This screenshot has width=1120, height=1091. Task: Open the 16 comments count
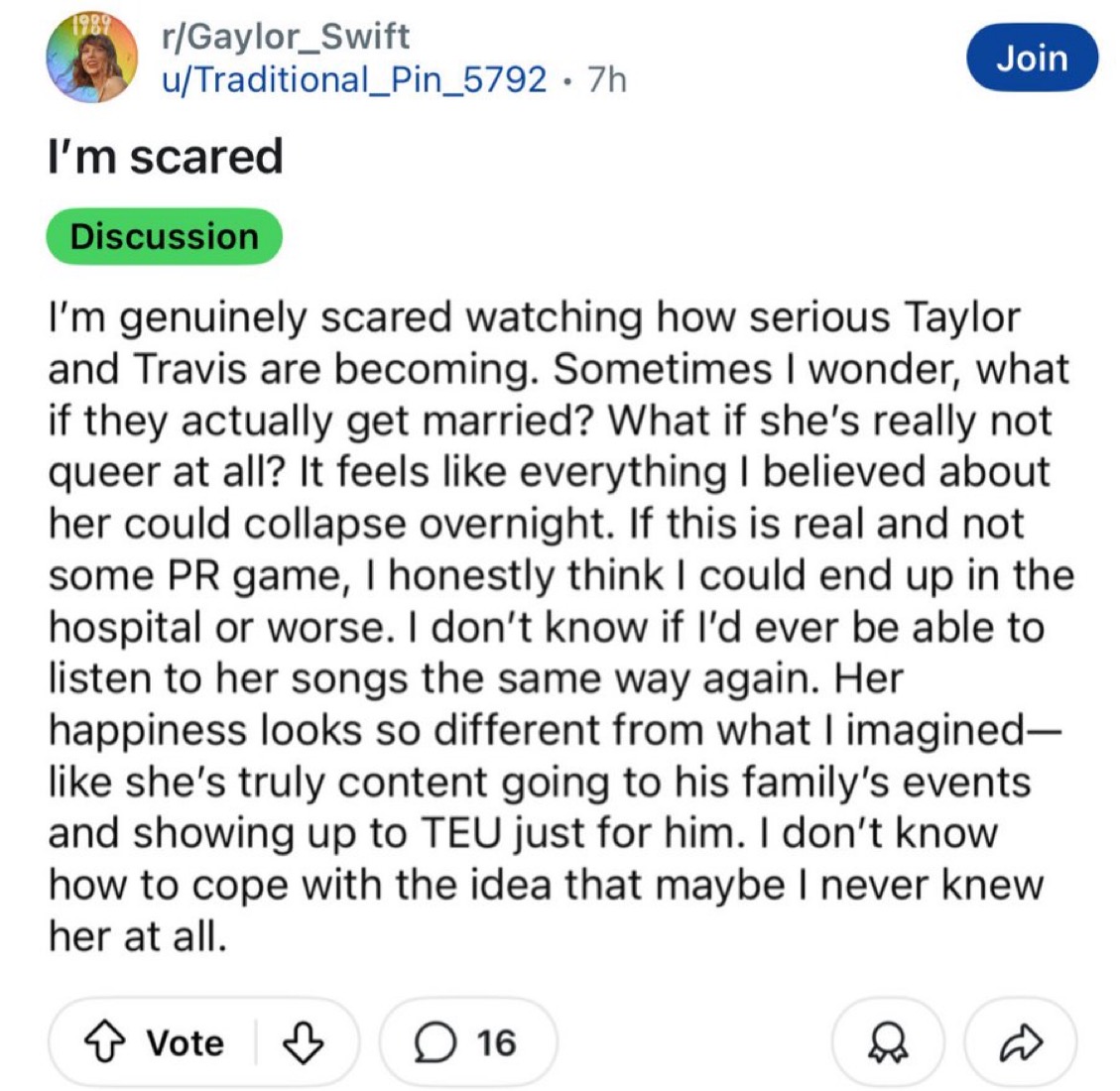coord(495,1042)
